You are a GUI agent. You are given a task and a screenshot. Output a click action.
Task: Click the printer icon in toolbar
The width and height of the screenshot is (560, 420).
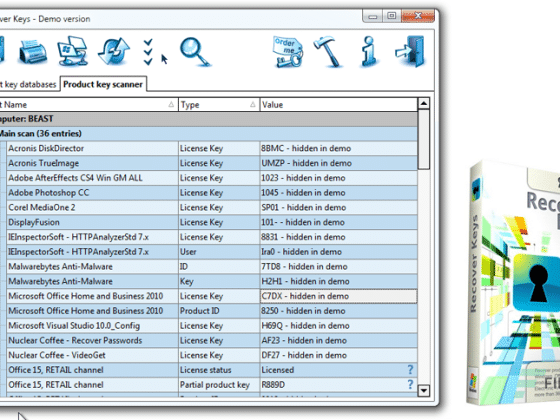click(33, 52)
